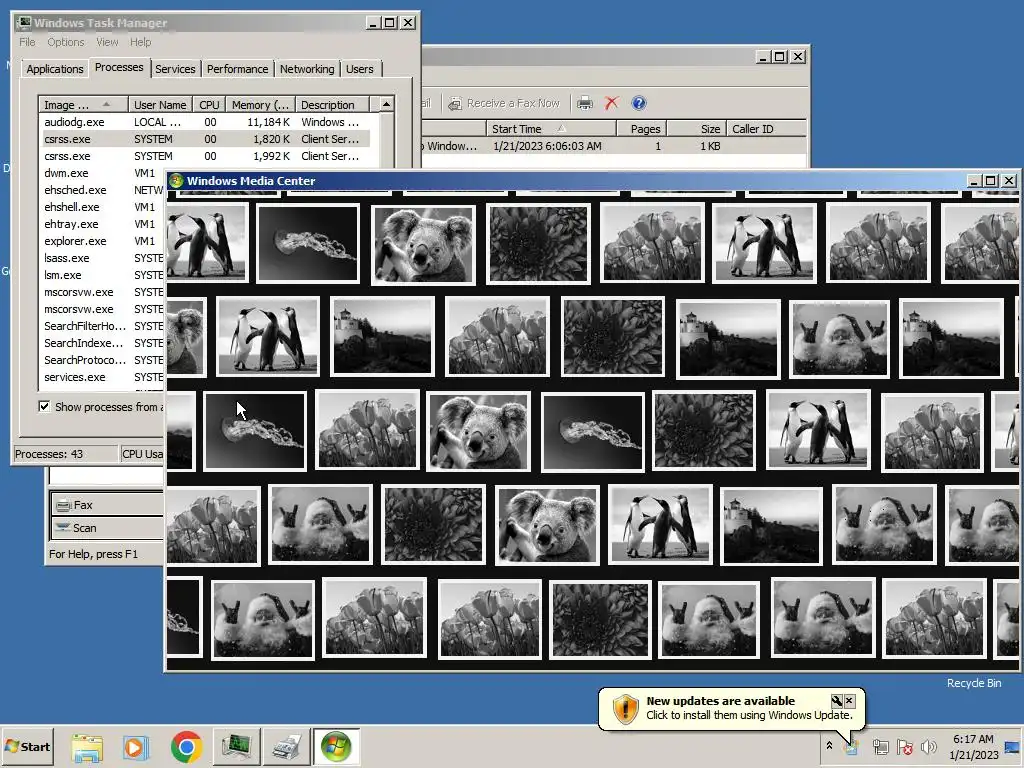The image size is (1024, 768).
Task: Select the SearchFilterHo... process
Action: click(102, 326)
